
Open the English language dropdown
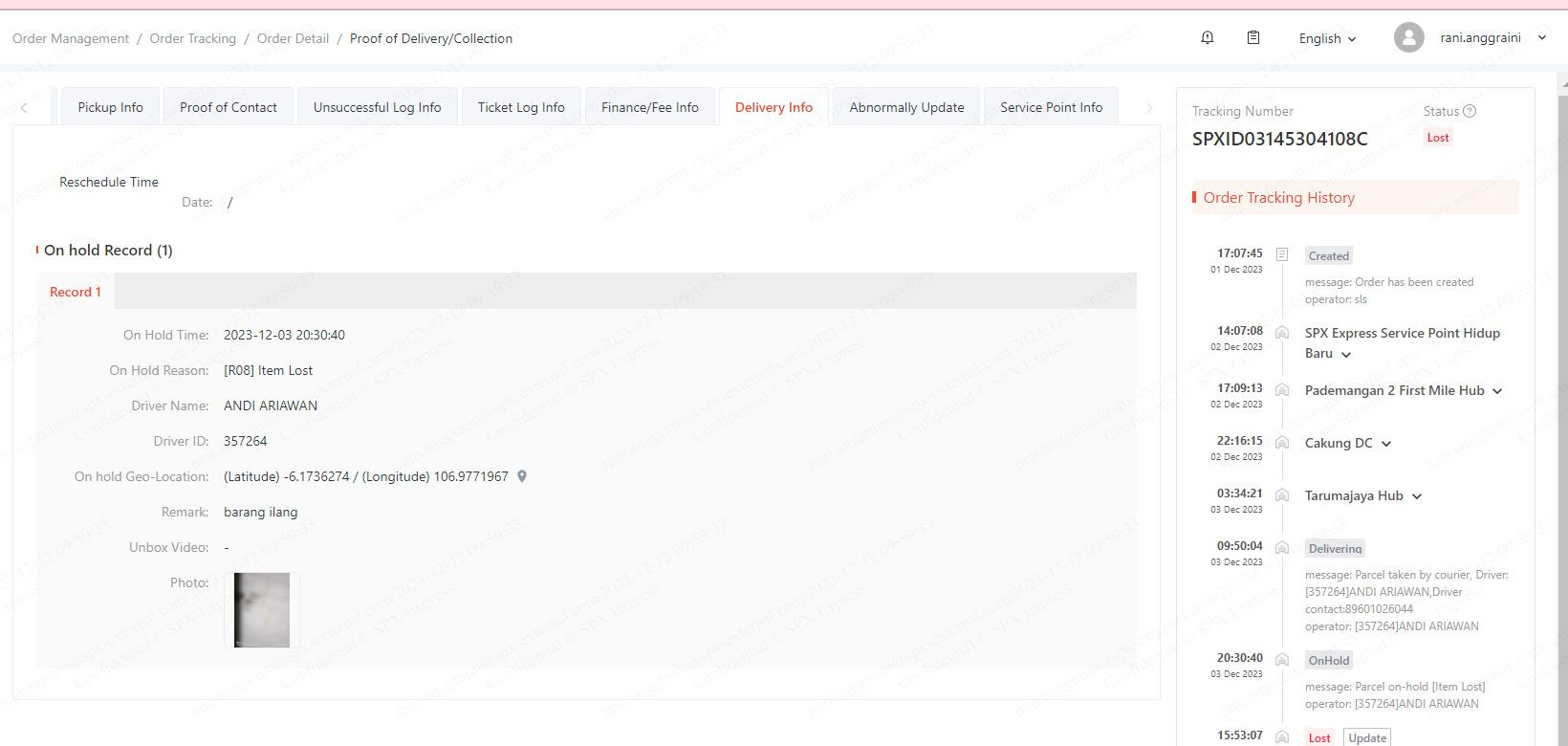click(x=1327, y=38)
